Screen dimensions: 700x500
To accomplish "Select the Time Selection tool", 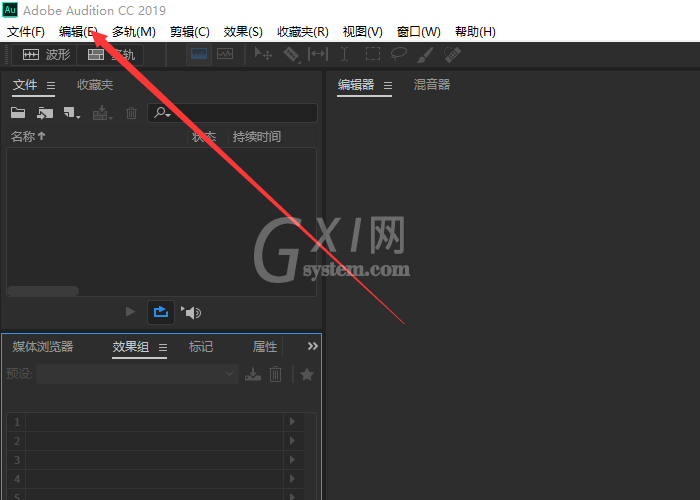I will coord(344,54).
